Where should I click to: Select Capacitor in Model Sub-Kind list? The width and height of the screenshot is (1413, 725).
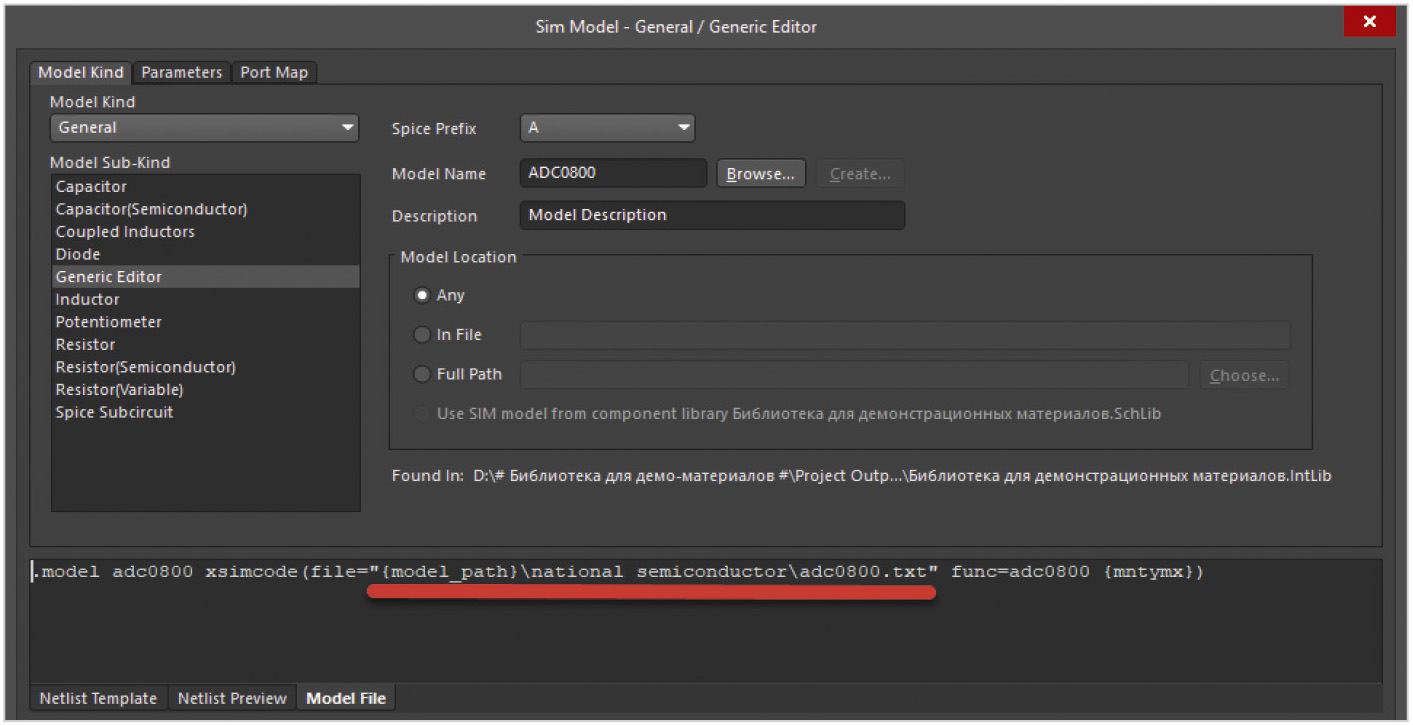coord(205,187)
